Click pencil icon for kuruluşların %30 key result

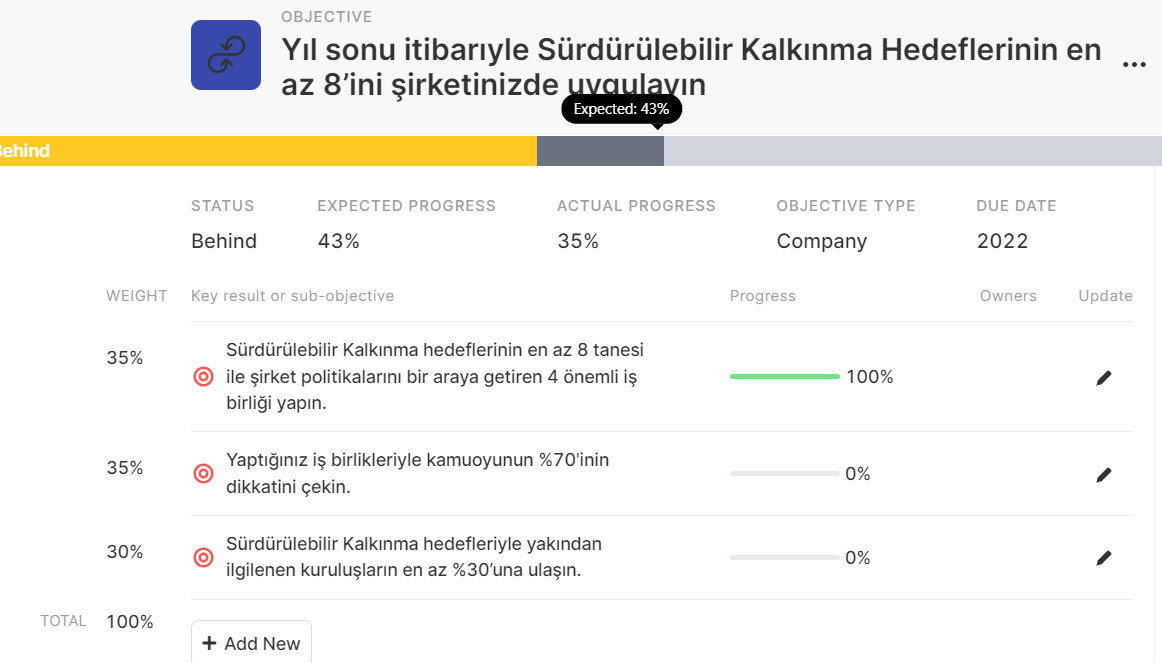(1103, 558)
